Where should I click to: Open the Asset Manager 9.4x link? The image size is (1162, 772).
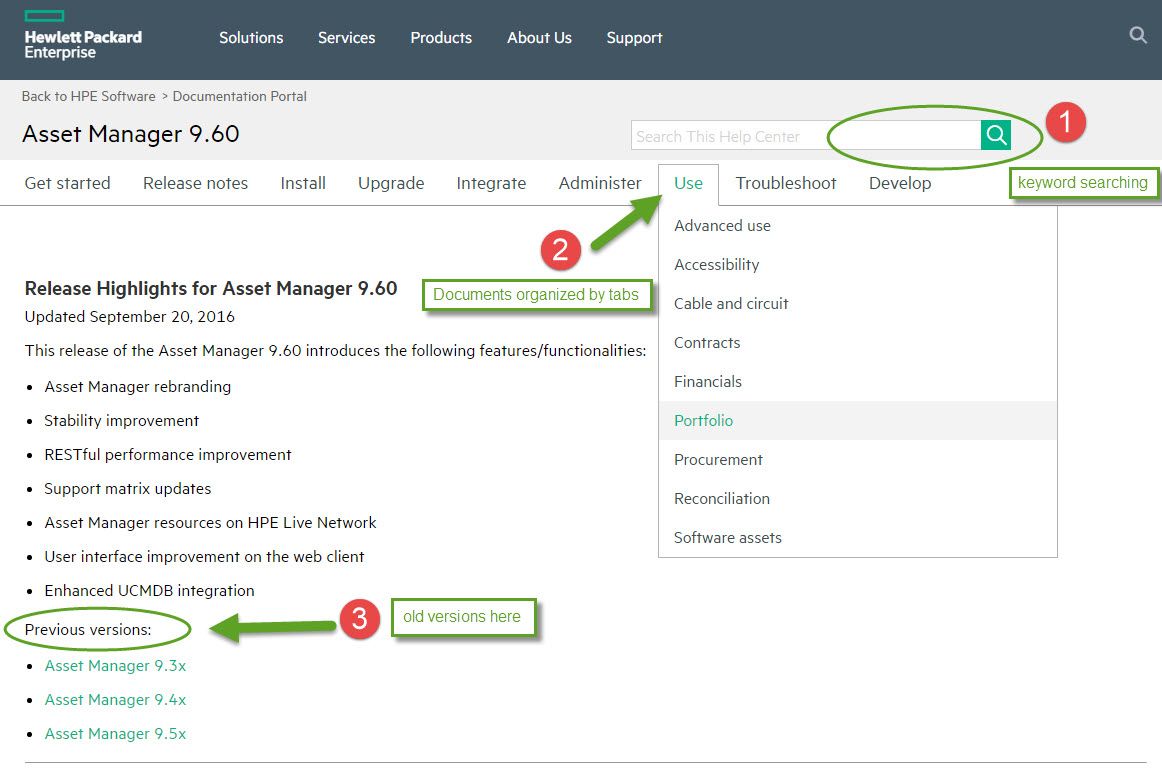coord(116,700)
